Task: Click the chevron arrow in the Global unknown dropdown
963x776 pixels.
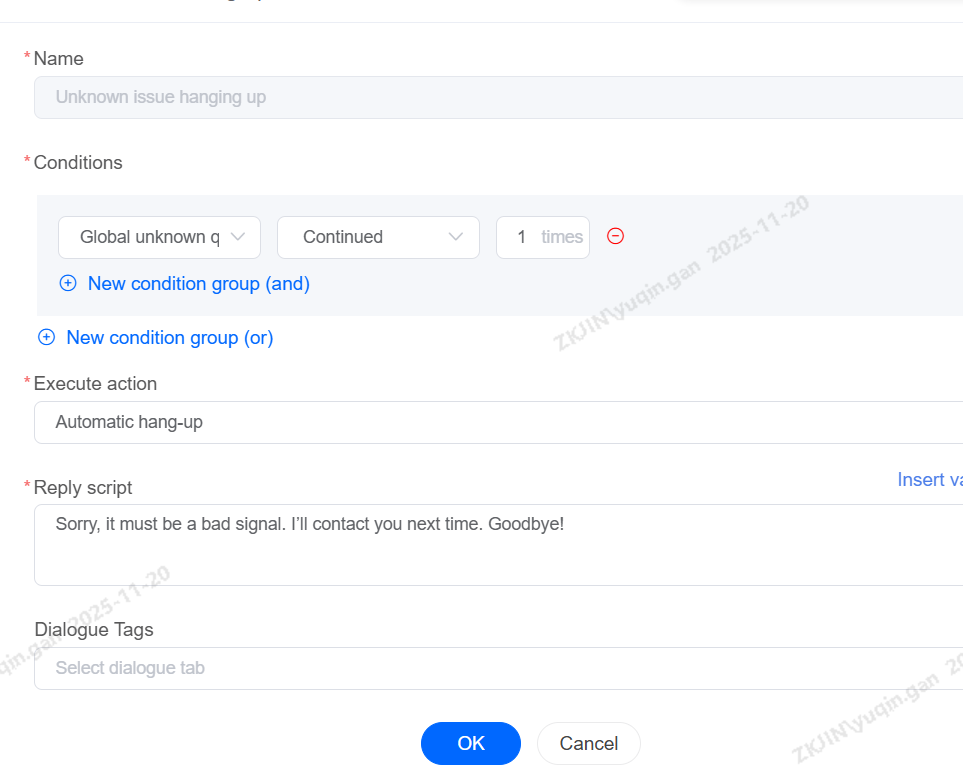Action: click(x=238, y=237)
